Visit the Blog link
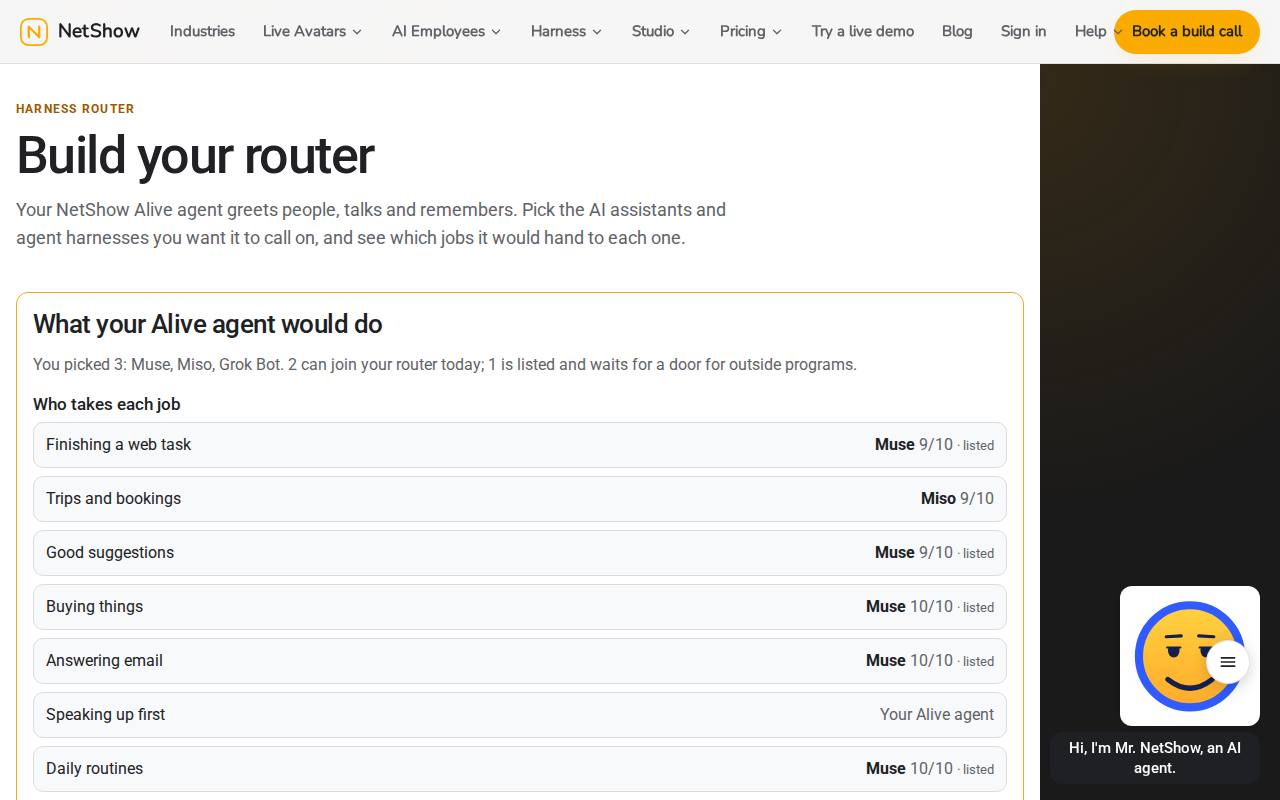 pyautogui.click(x=957, y=31)
